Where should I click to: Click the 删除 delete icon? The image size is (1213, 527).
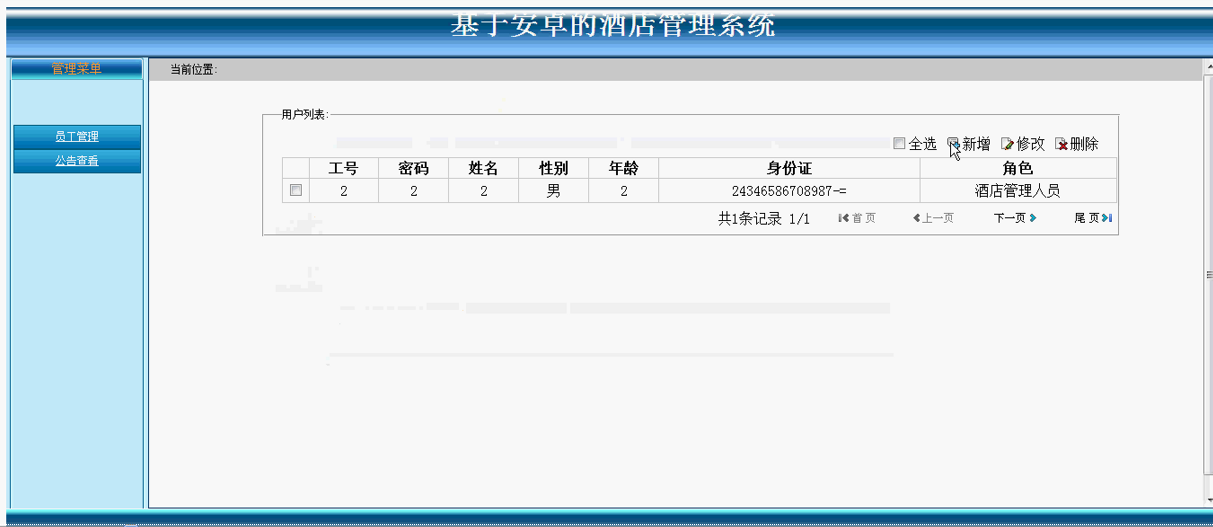1062,144
